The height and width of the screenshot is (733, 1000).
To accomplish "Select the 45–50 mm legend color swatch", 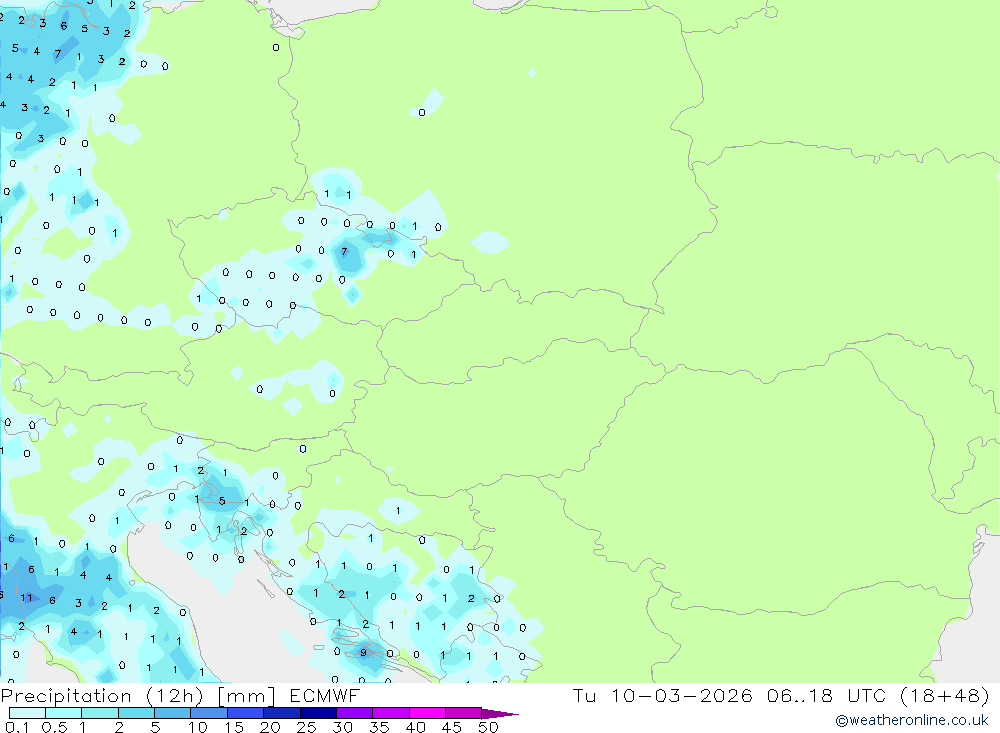I will [x=464, y=713].
